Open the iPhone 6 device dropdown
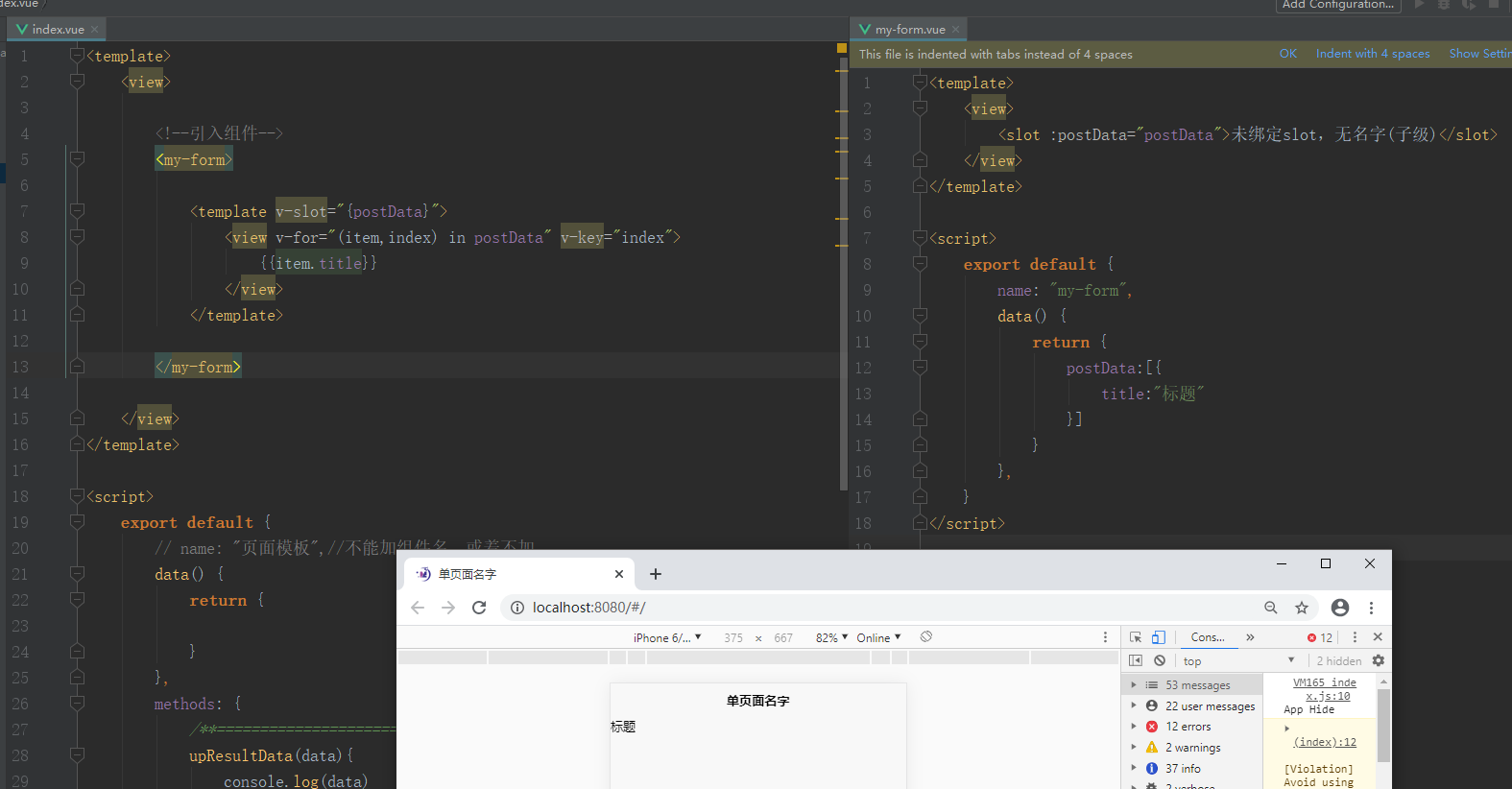The image size is (1512, 789). pyautogui.click(x=667, y=637)
